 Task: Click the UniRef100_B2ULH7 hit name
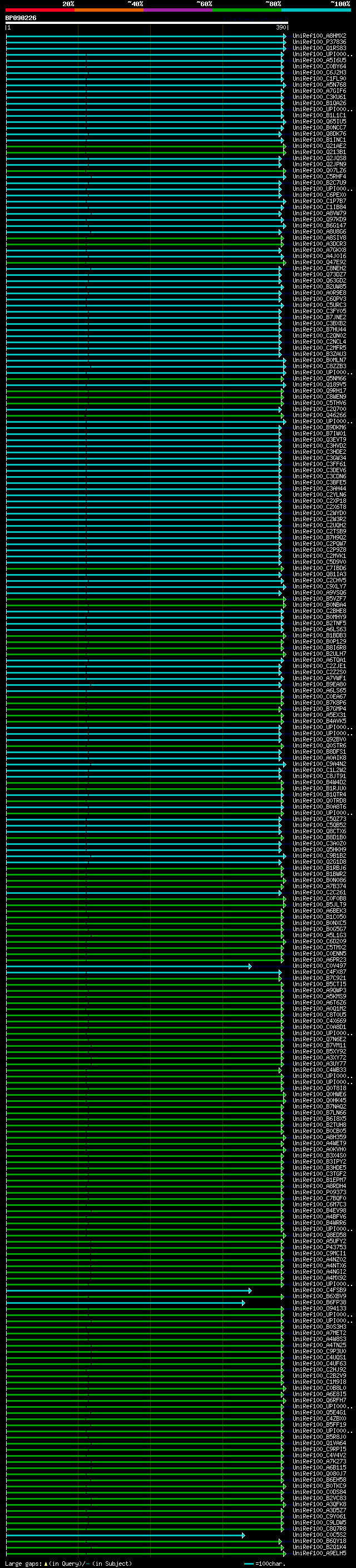319,654
